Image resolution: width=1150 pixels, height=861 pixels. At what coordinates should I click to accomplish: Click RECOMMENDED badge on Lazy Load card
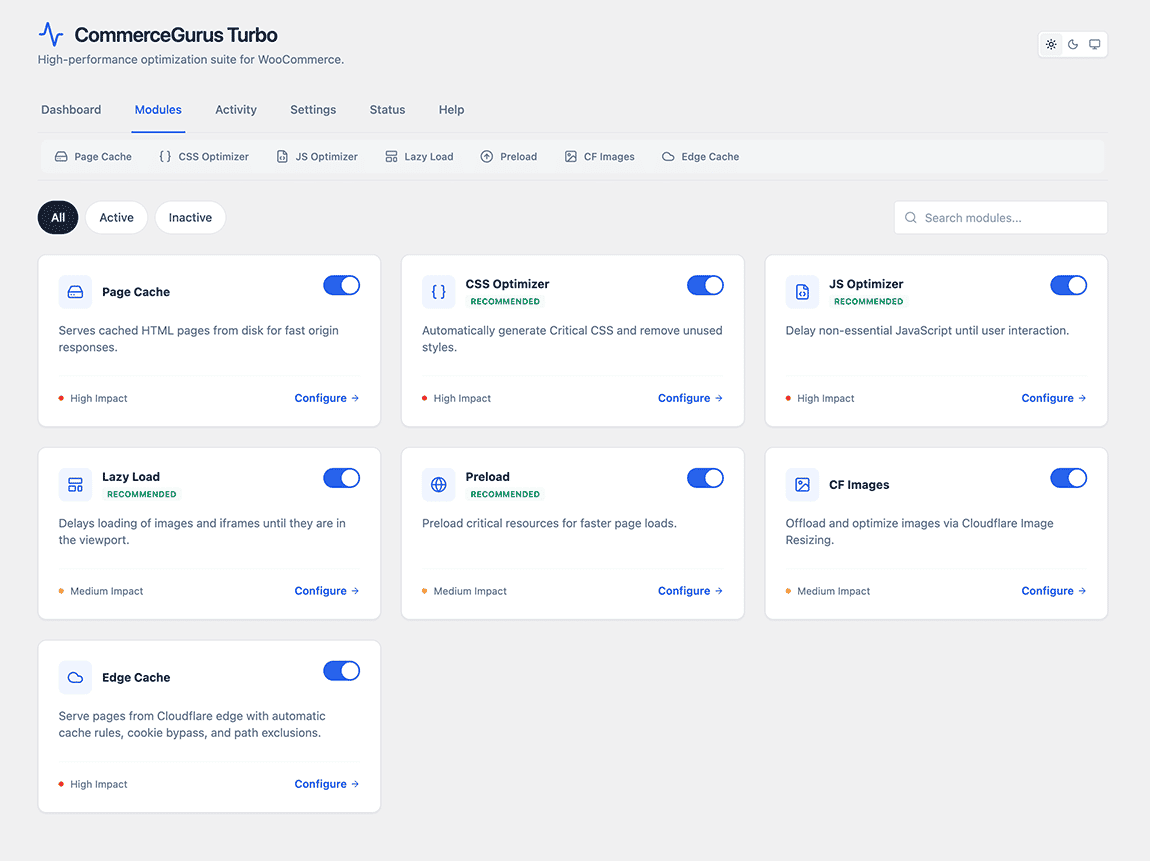[142, 494]
